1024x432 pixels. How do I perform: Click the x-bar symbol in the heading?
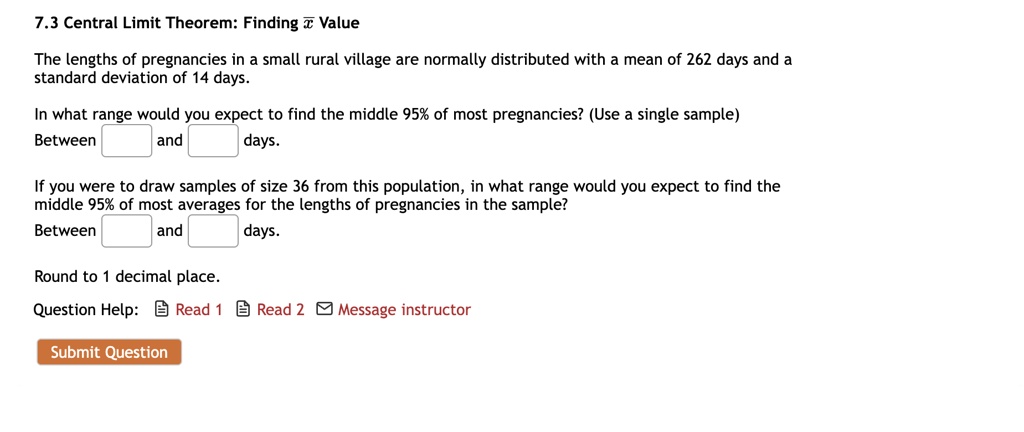pos(308,23)
